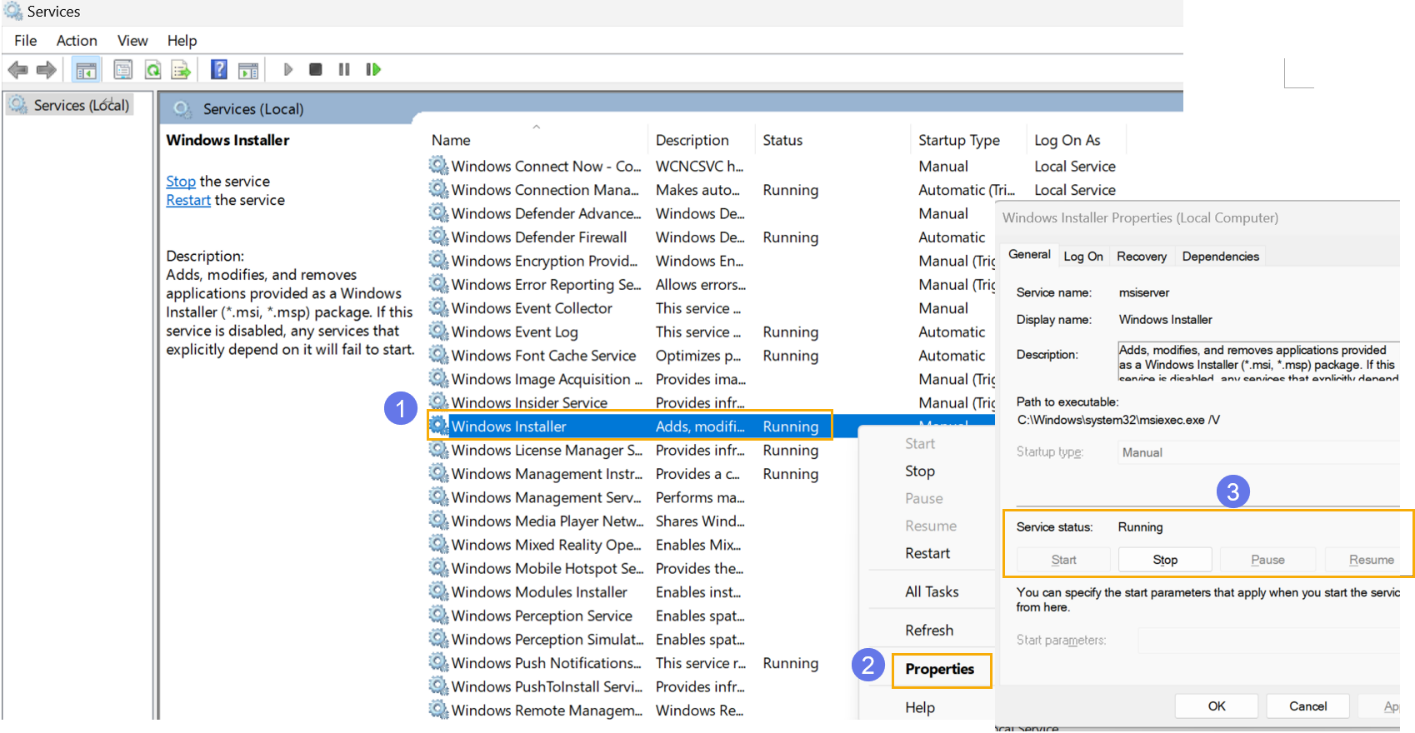This screenshot has height=733, width=1415.
Task: Click the Stop button in properties dialog
Action: (1165, 560)
